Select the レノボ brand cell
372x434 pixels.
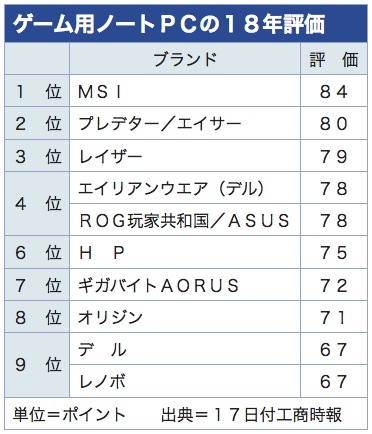(x=185, y=381)
